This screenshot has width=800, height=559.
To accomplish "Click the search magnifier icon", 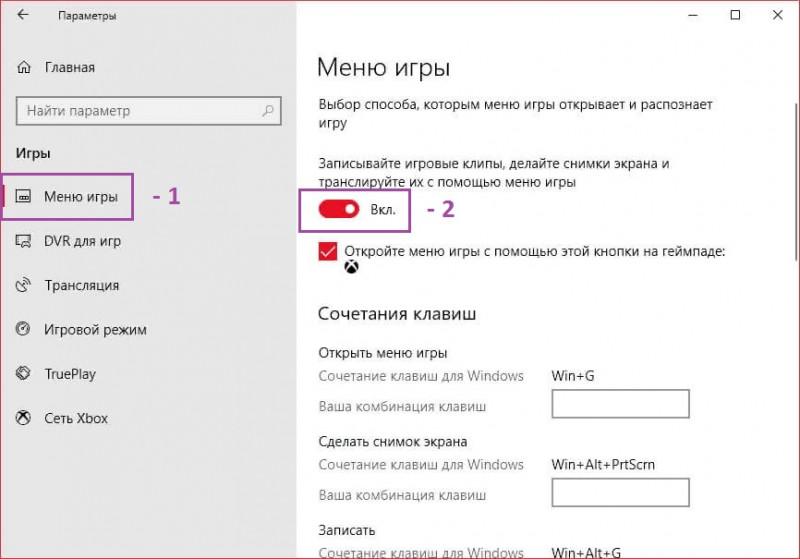I will 268,110.
